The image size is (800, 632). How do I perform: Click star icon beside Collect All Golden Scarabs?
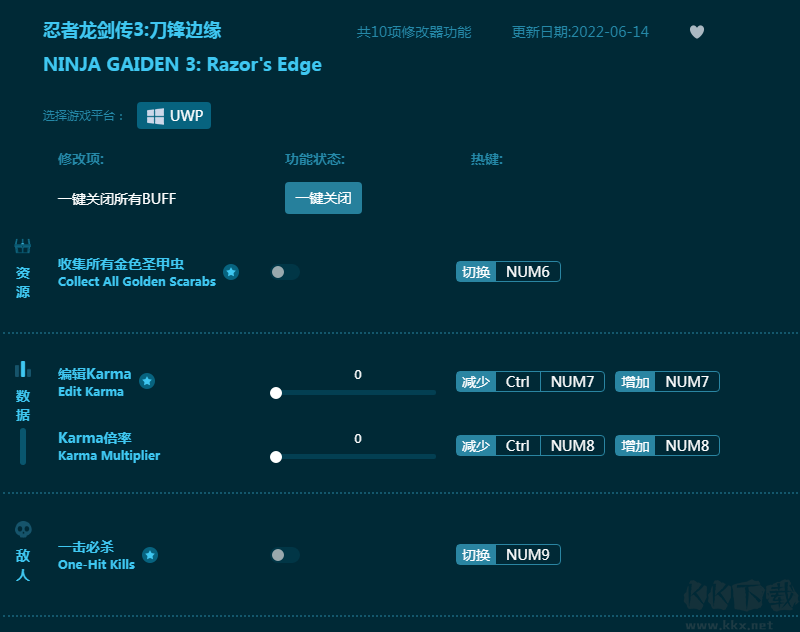[231, 272]
